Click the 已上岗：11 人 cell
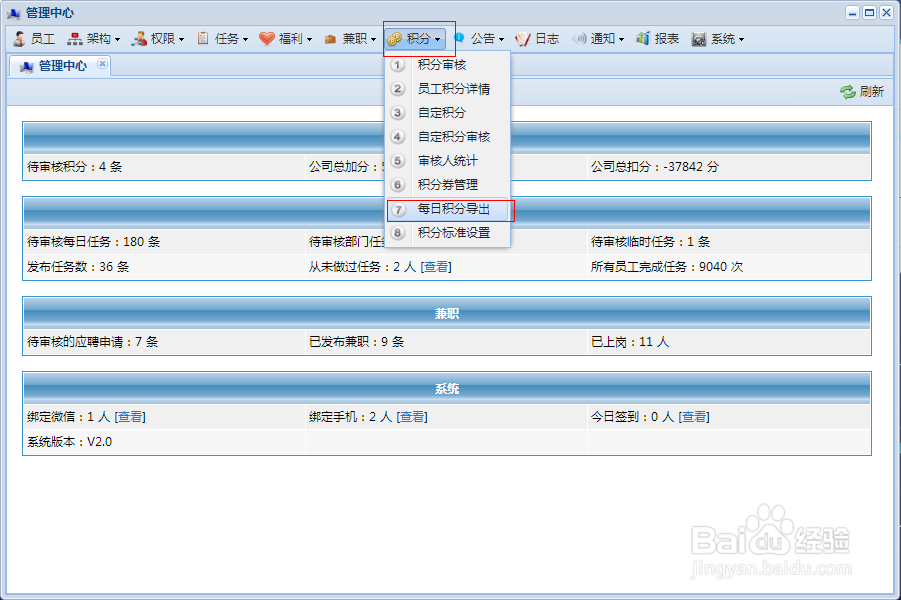This screenshot has height=600, width=901. tap(729, 342)
